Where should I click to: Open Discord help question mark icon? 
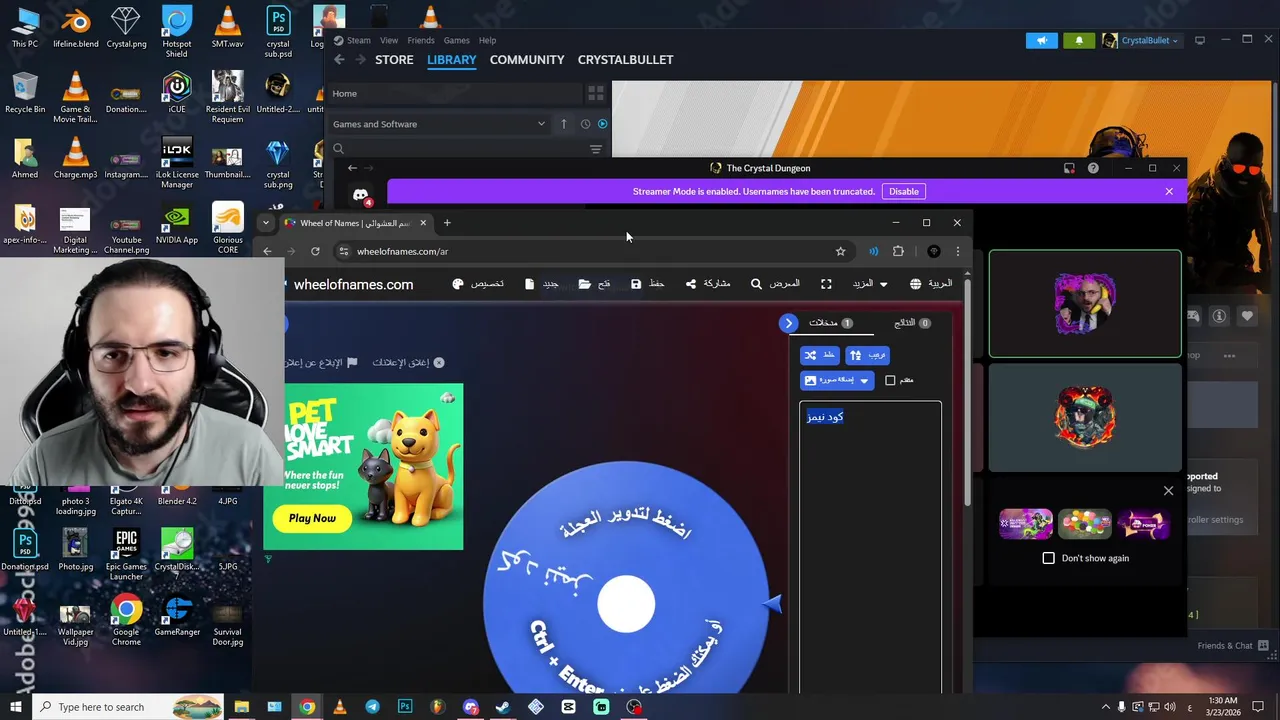pyautogui.click(x=1093, y=168)
